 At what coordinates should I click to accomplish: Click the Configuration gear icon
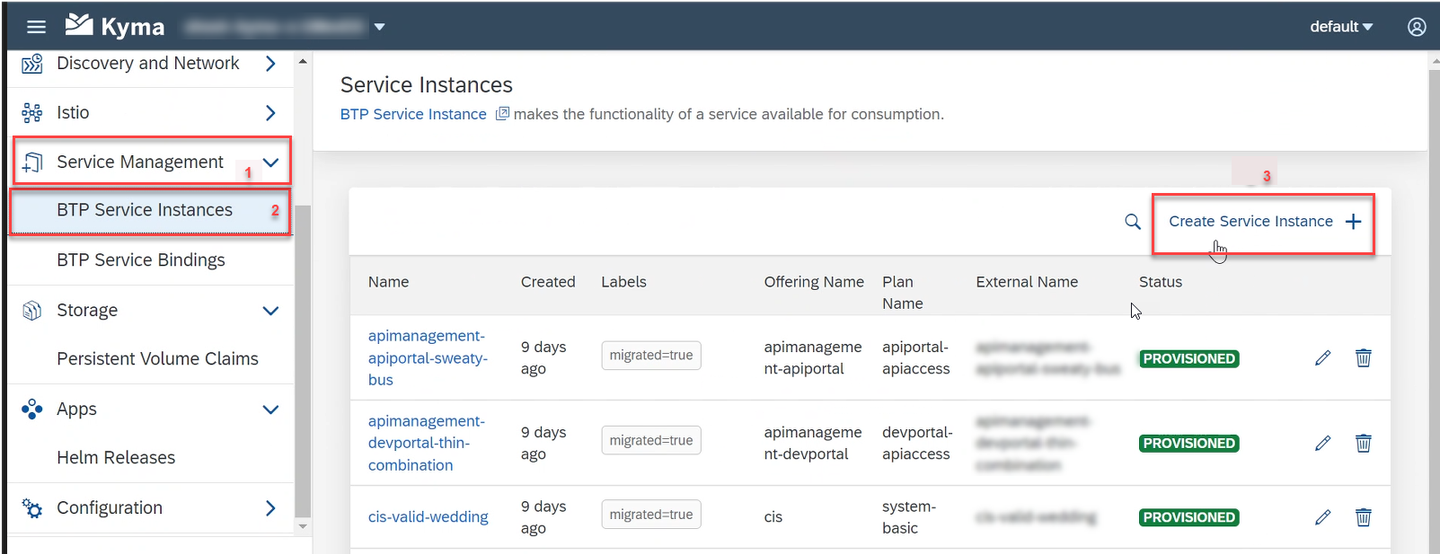(x=32, y=508)
